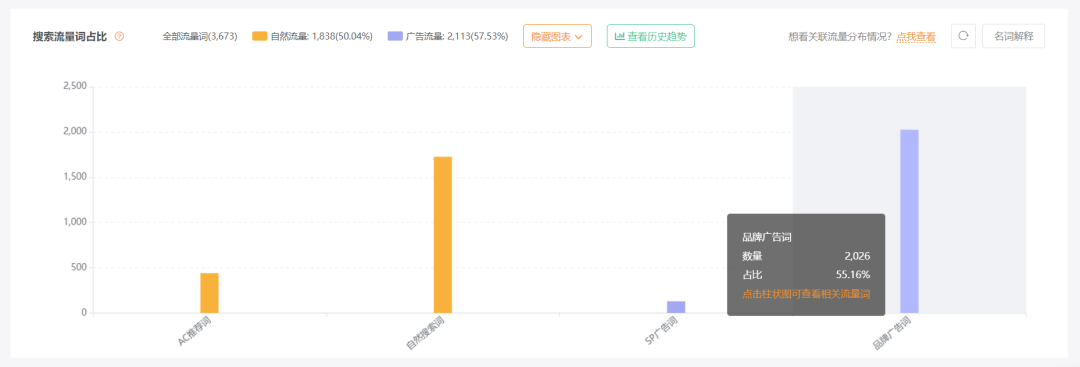Toggle the orange 自然流量 legend series
This screenshot has height=367, width=1080.
pos(311,36)
